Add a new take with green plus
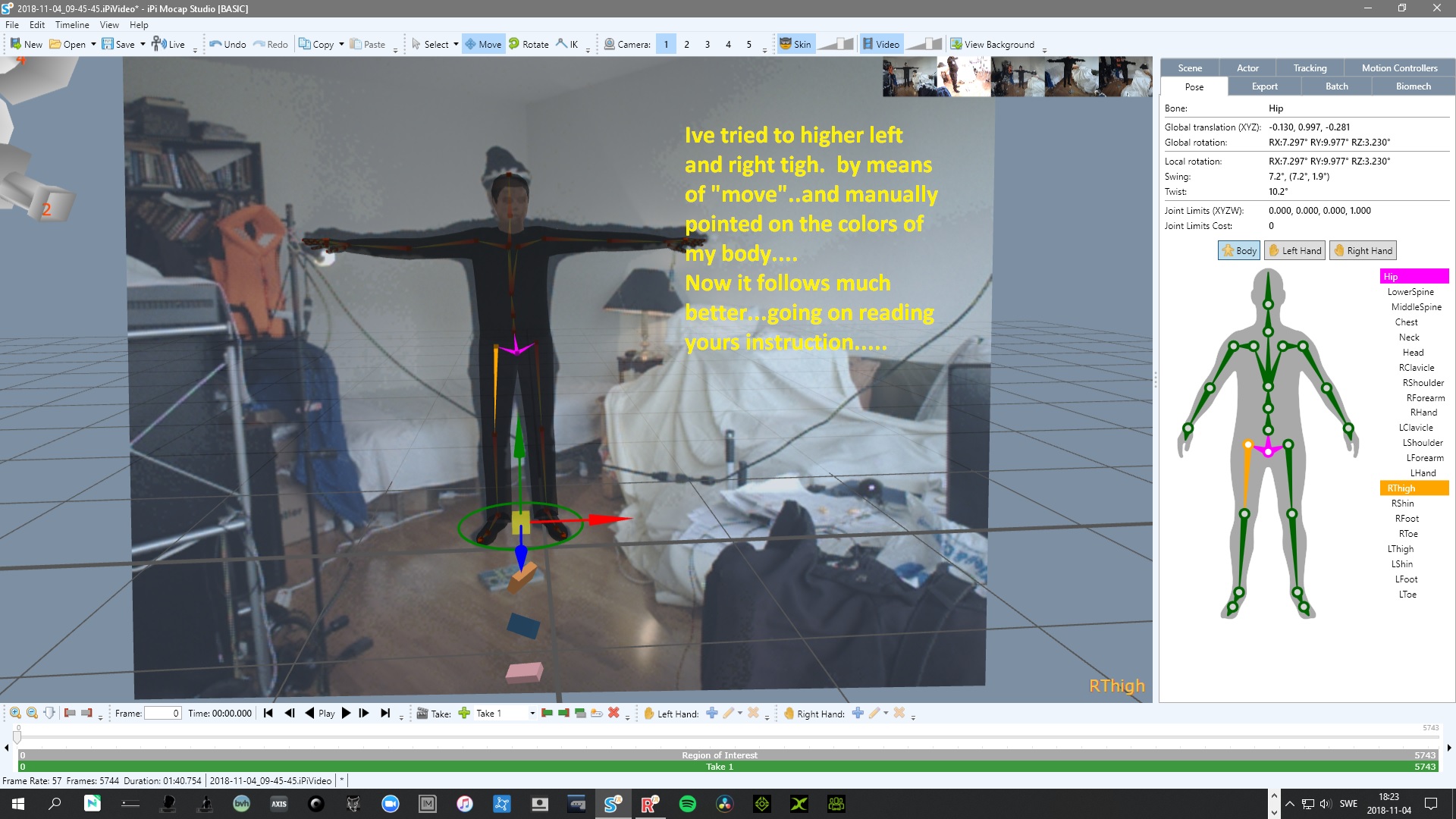Viewport: 1456px width, 819px height. 464,713
